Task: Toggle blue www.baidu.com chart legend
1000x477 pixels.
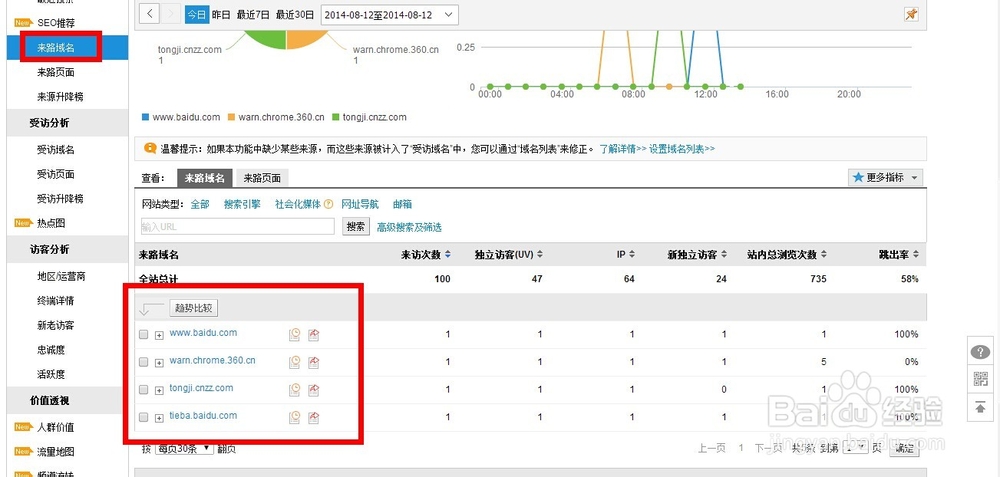Action: (180, 117)
